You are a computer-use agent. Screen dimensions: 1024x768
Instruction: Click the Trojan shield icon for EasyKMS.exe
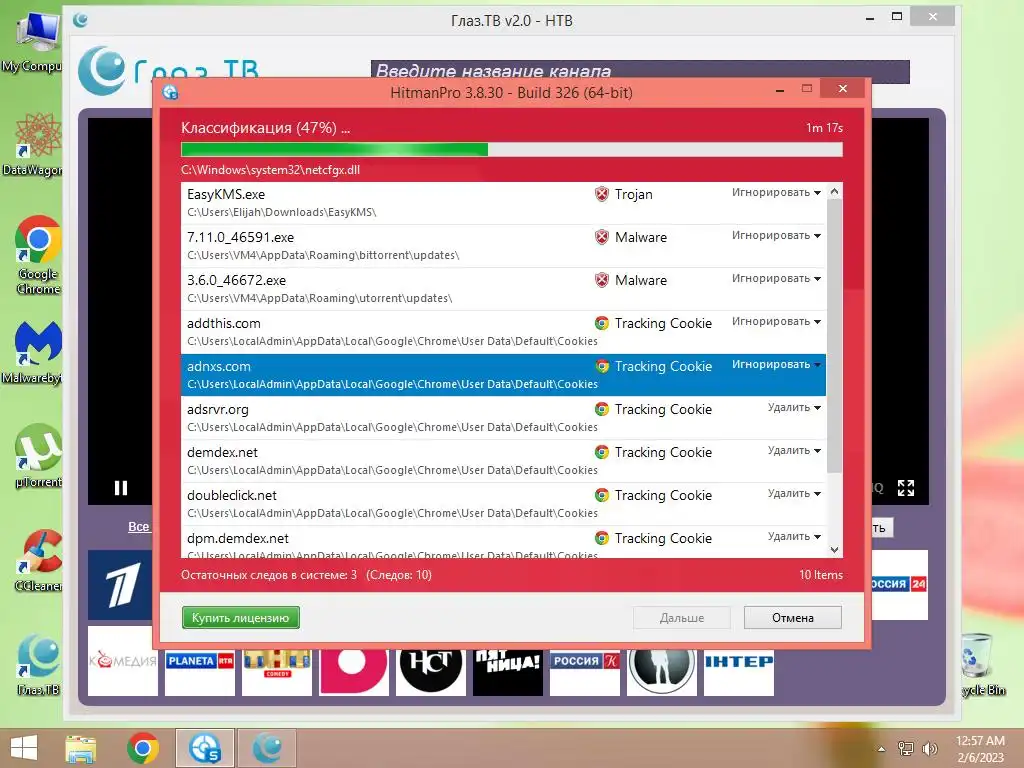click(x=601, y=194)
